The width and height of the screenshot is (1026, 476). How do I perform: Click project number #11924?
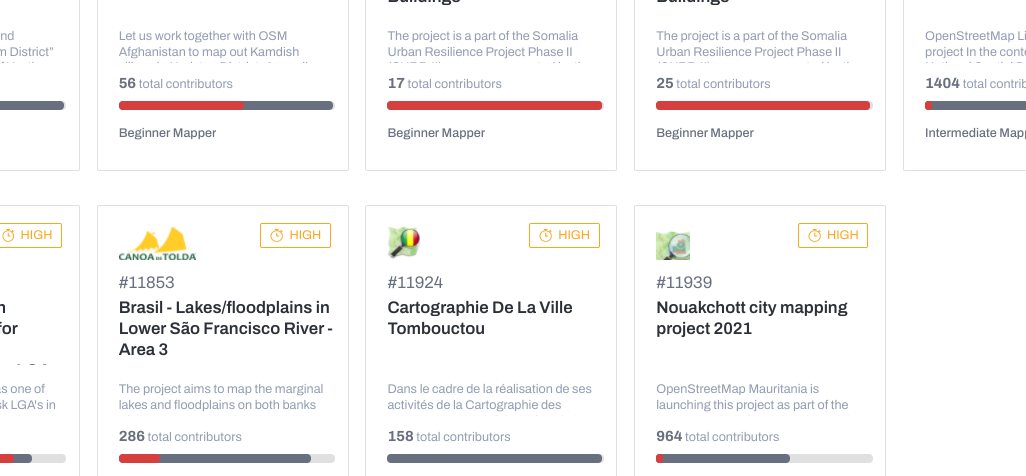[x=415, y=282]
